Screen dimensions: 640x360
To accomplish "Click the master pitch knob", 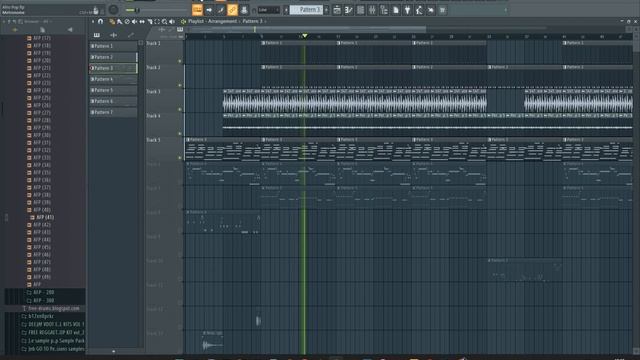I will tap(113, 10).
